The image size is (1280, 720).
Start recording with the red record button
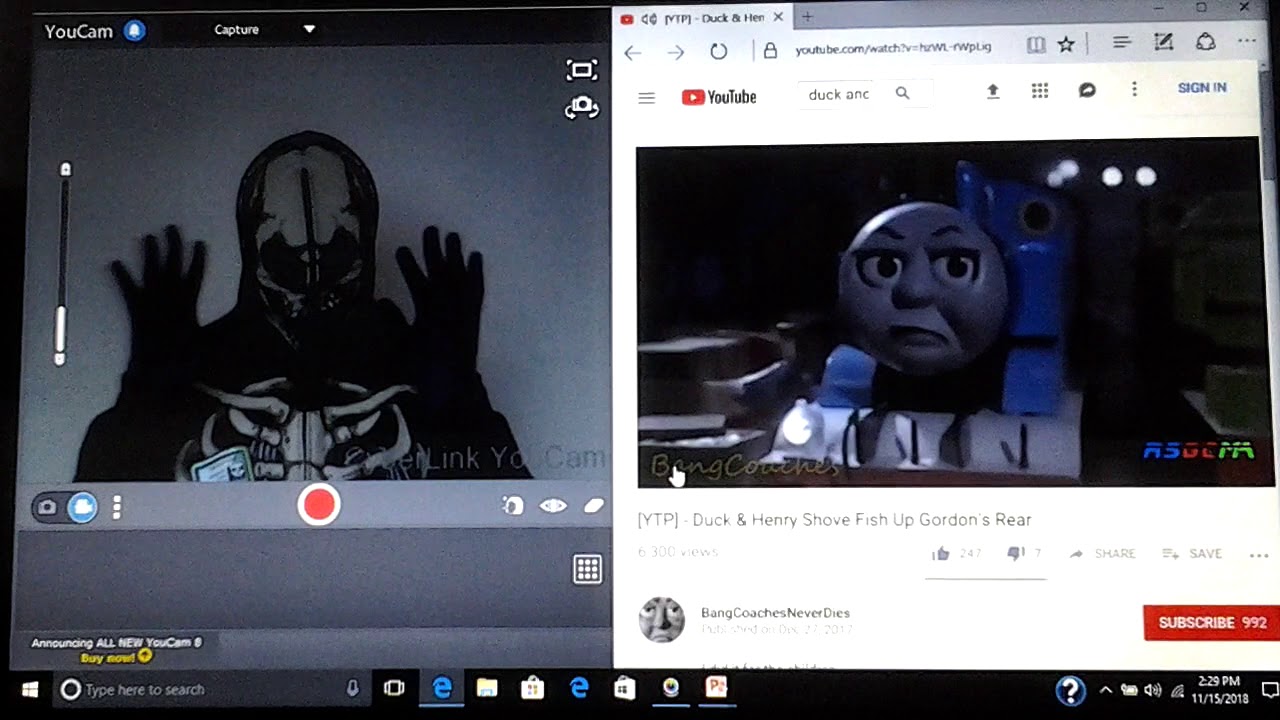319,505
